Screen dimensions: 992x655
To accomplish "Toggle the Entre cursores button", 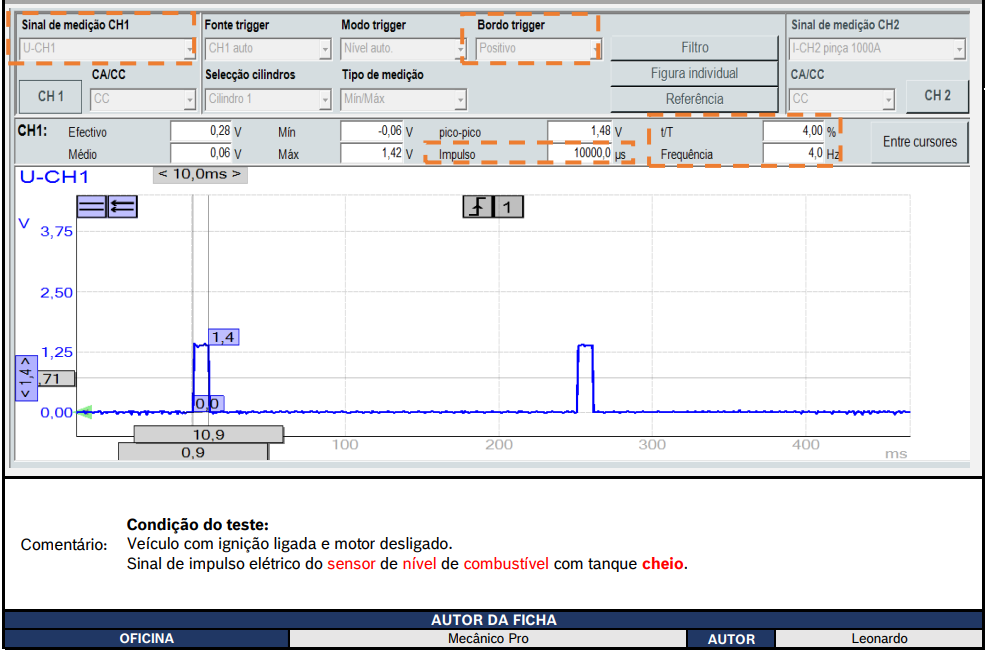I will 919,142.
